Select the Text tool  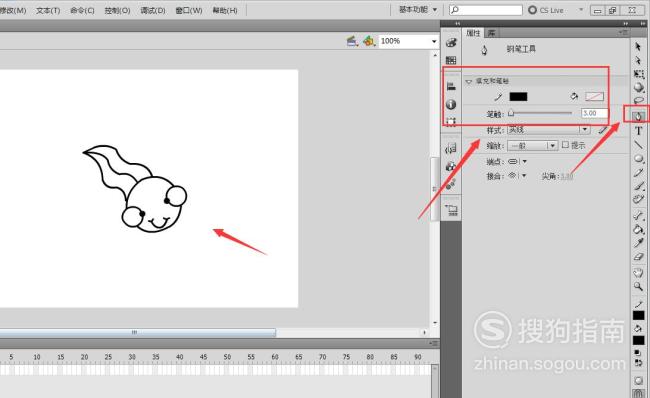pos(638,131)
